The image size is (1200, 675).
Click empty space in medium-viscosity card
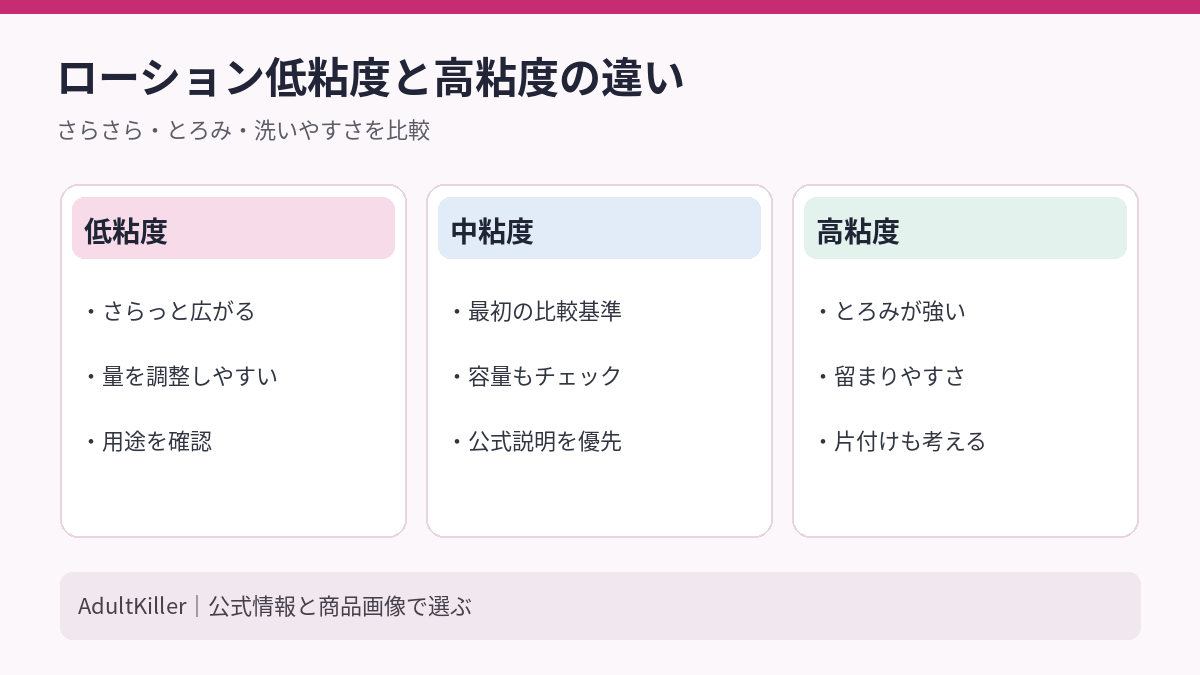(x=599, y=497)
